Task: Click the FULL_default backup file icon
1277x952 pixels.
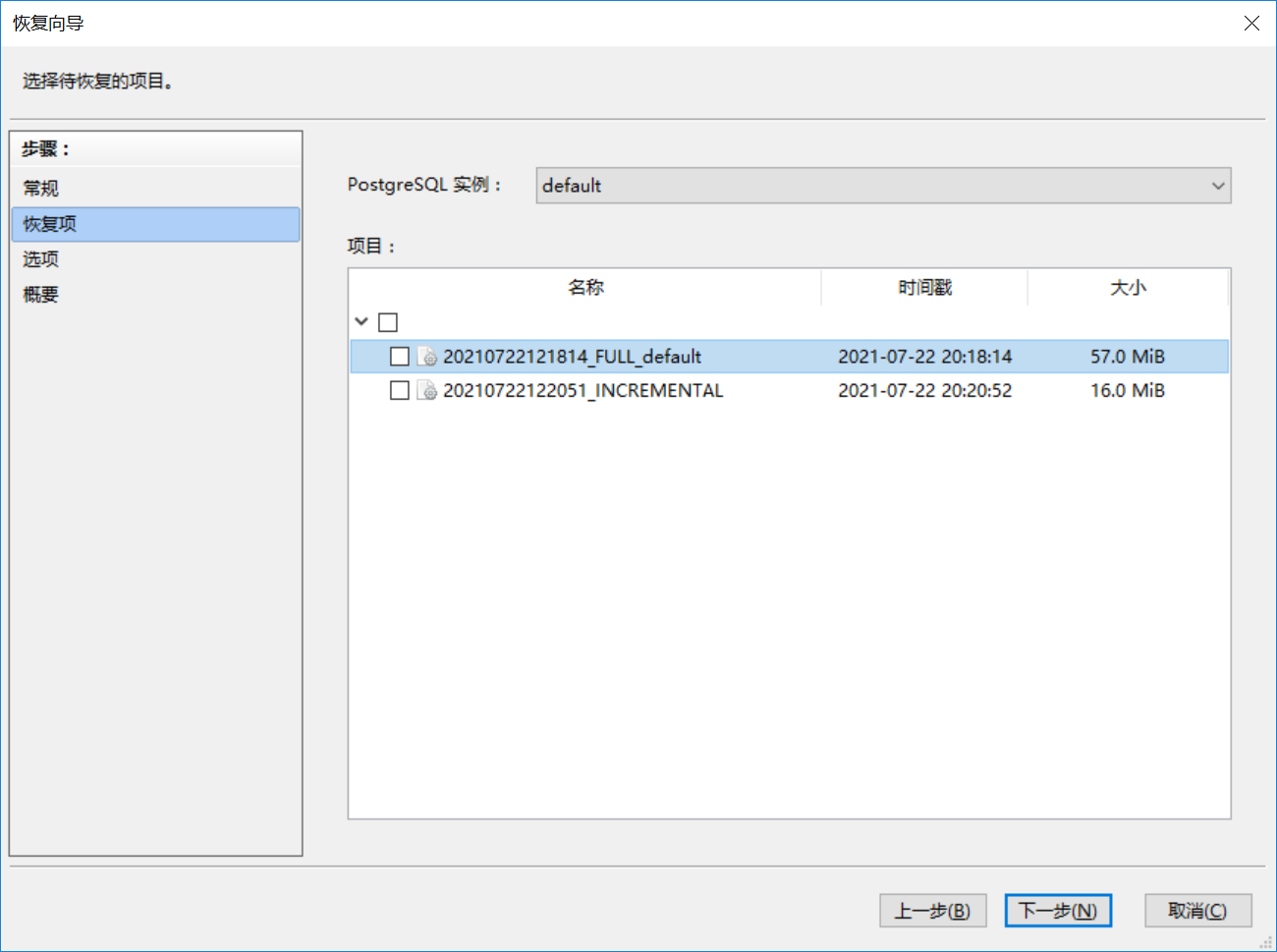Action: 427,357
